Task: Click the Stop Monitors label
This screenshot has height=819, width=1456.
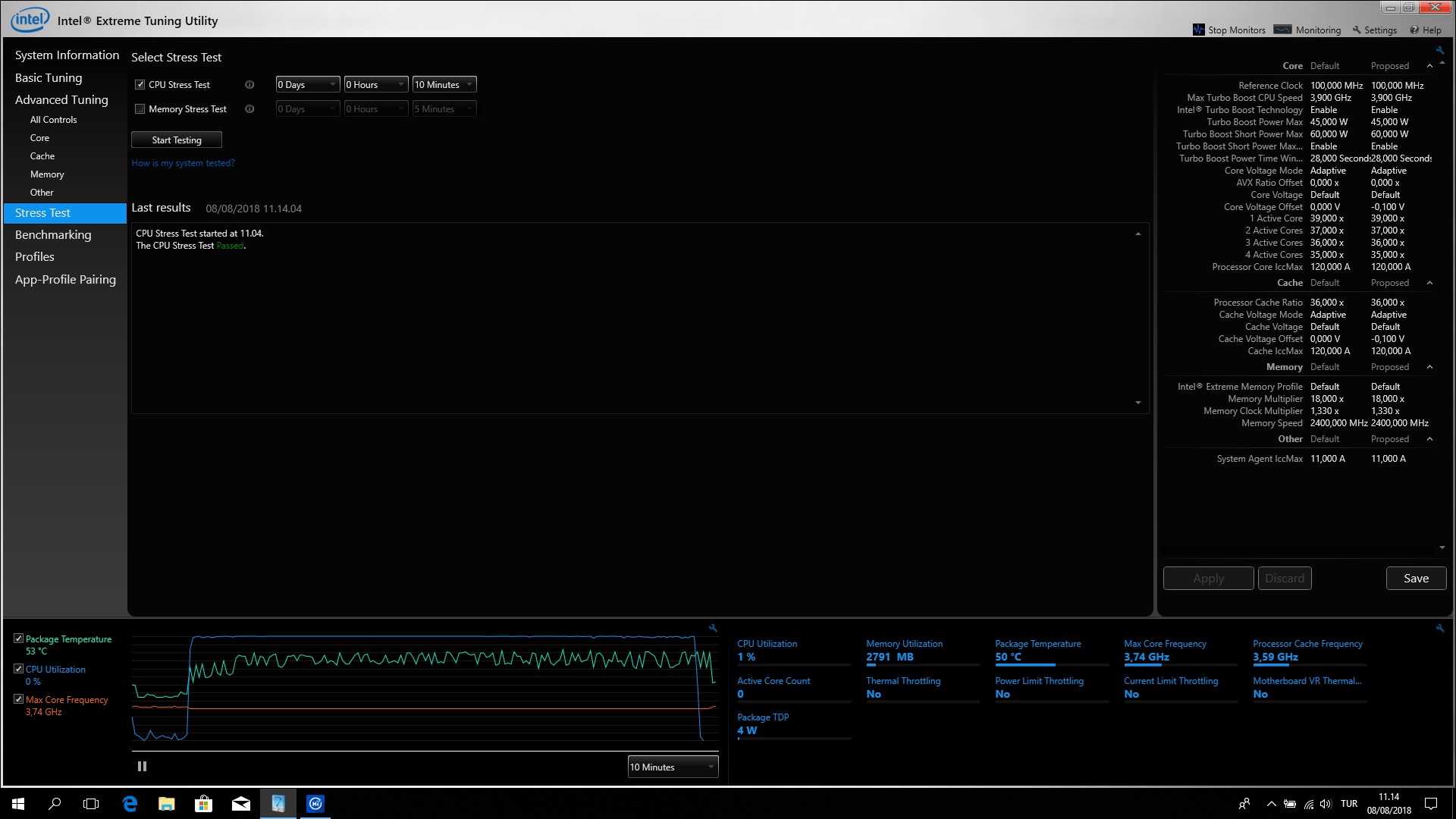Action: coord(1237,30)
